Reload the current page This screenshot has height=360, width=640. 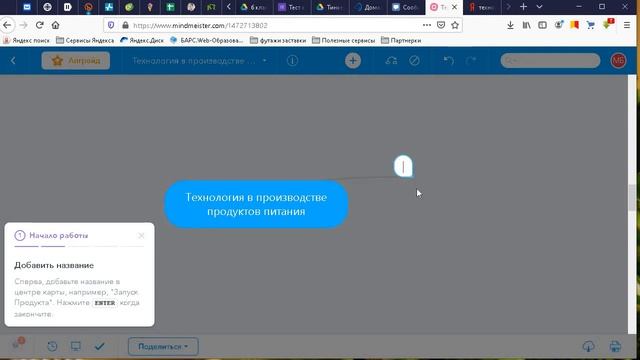[x=40, y=25]
